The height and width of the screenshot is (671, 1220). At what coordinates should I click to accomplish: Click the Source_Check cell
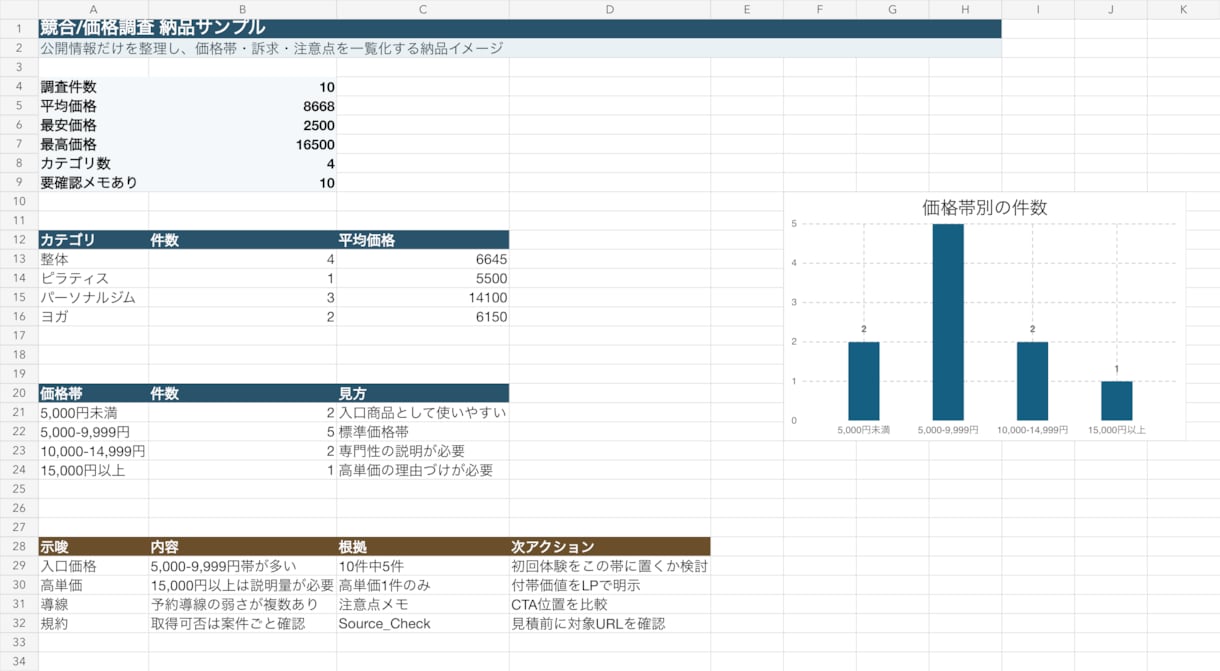coord(423,623)
